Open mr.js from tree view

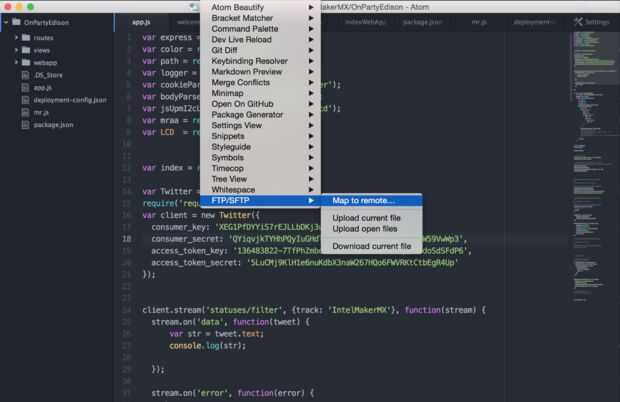pyautogui.click(x=41, y=112)
